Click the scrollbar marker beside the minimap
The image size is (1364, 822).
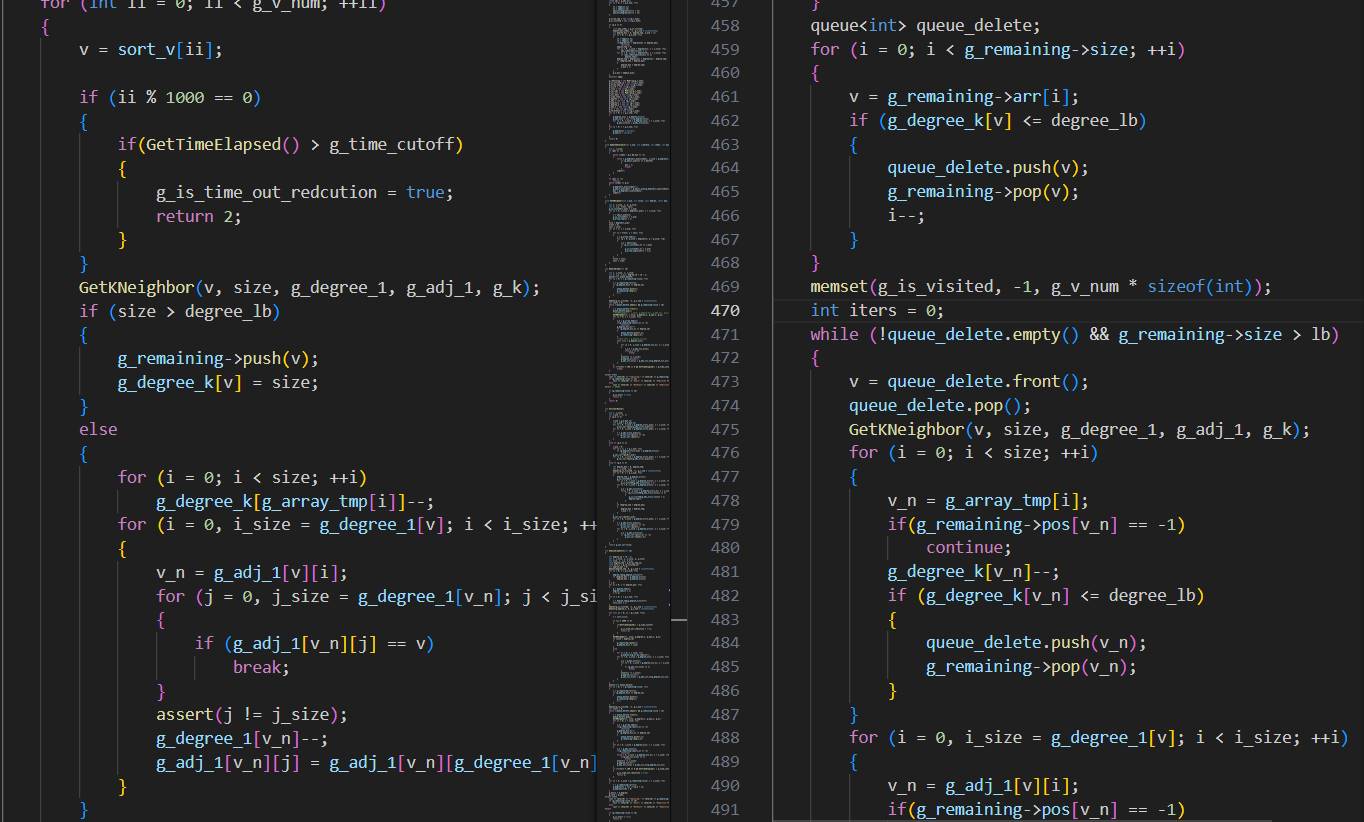click(x=679, y=620)
